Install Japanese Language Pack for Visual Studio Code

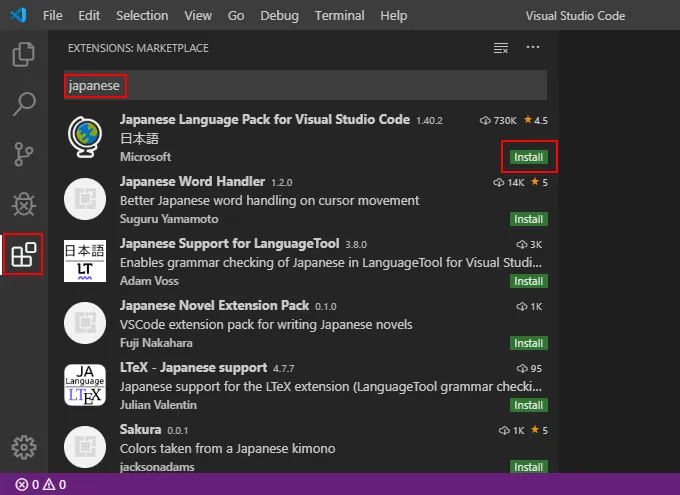click(x=529, y=157)
